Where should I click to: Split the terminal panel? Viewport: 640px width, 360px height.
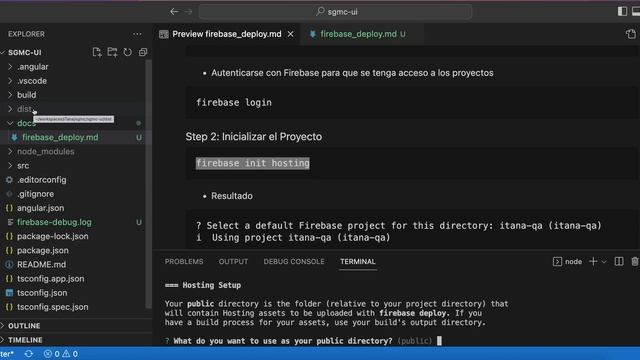(619, 262)
